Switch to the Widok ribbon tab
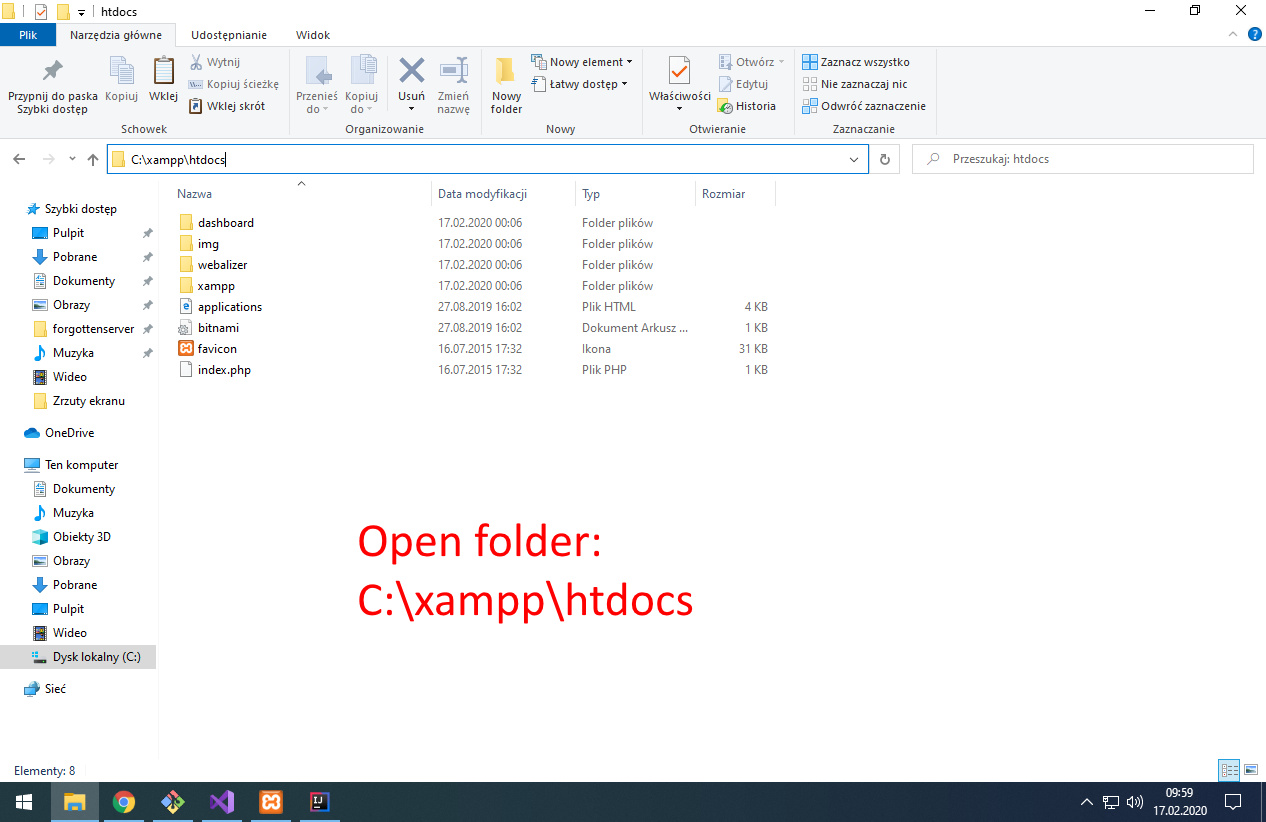This screenshot has width=1266, height=822. (x=312, y=35)
